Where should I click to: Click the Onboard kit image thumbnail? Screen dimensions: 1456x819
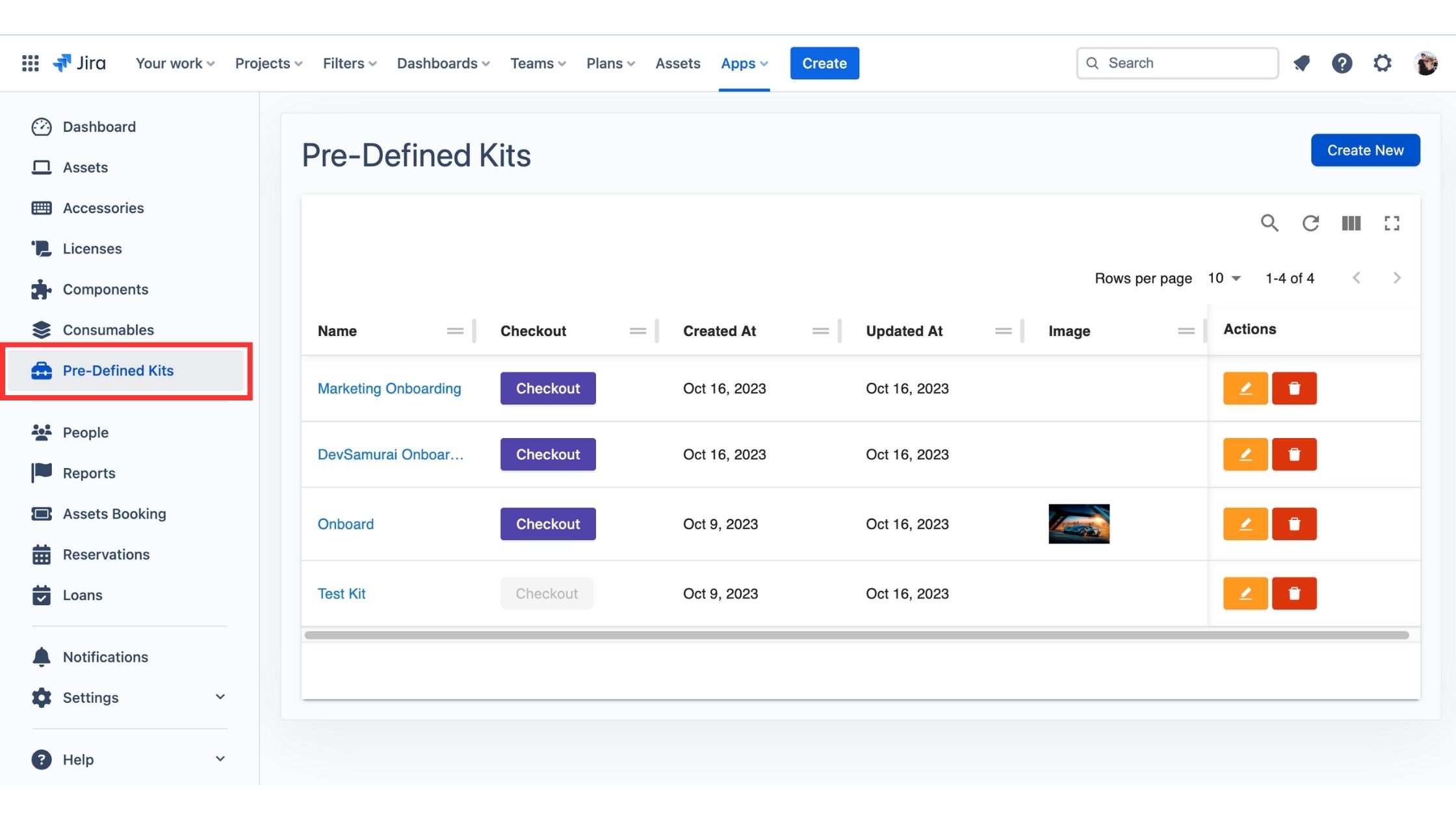click(x=1078, y=524)
